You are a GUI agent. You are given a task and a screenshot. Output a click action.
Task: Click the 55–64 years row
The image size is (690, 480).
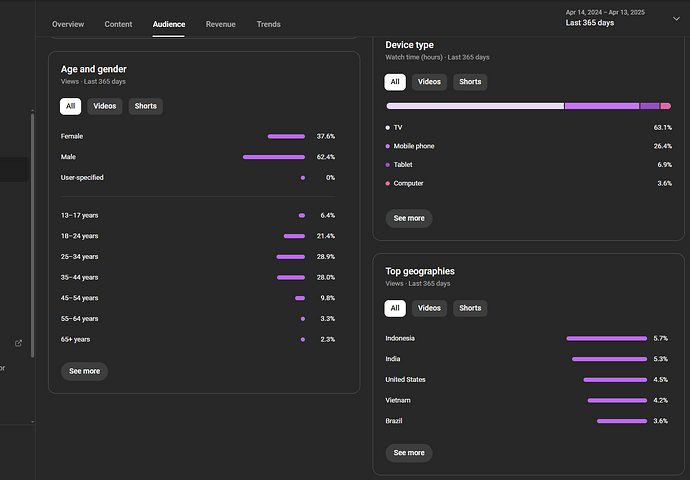click(198, 319)
